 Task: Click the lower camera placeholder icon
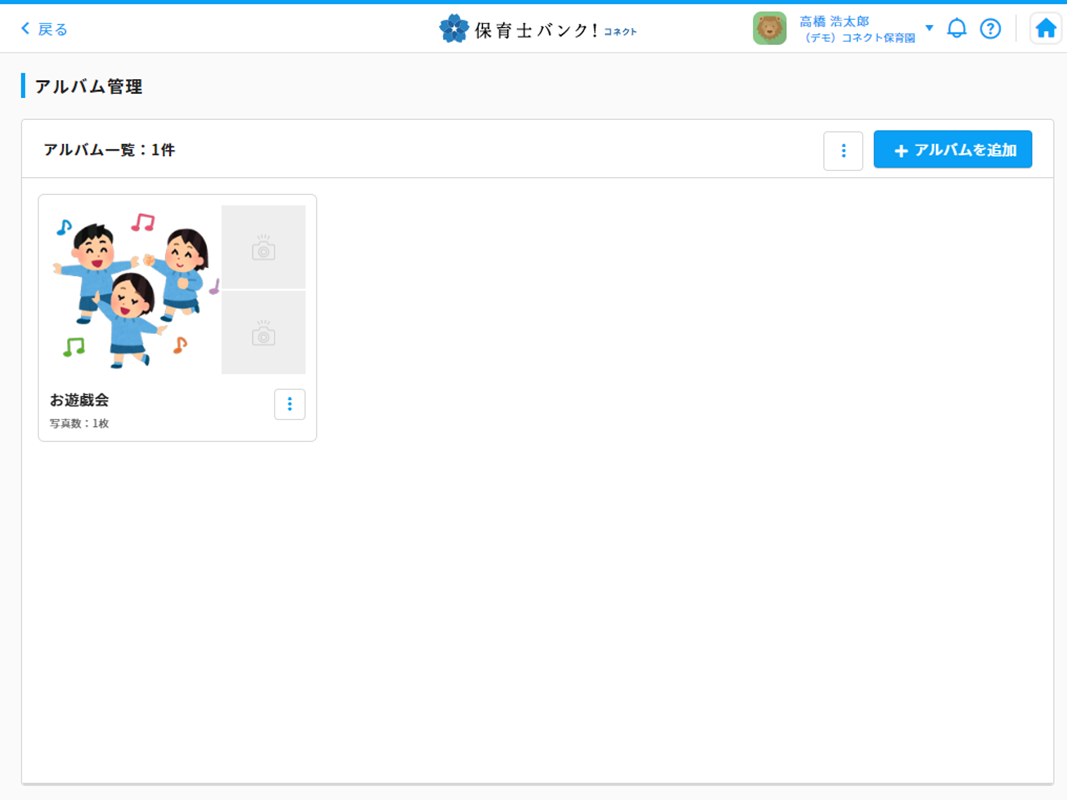coord(263,333)
